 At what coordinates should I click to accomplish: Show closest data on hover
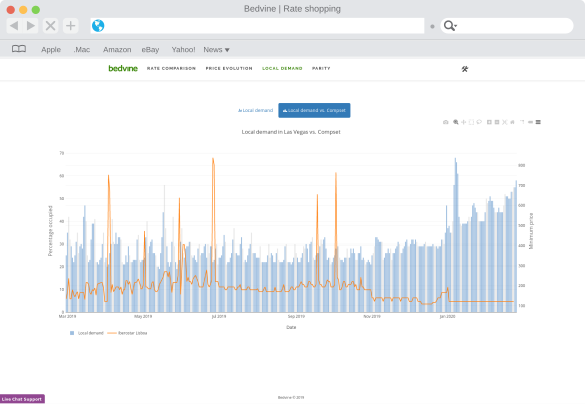[530, 122]
